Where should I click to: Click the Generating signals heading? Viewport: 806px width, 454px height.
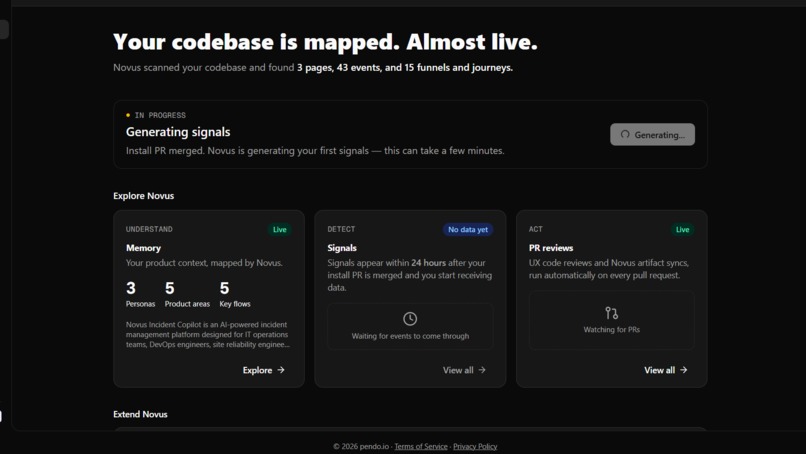(178, 132)
